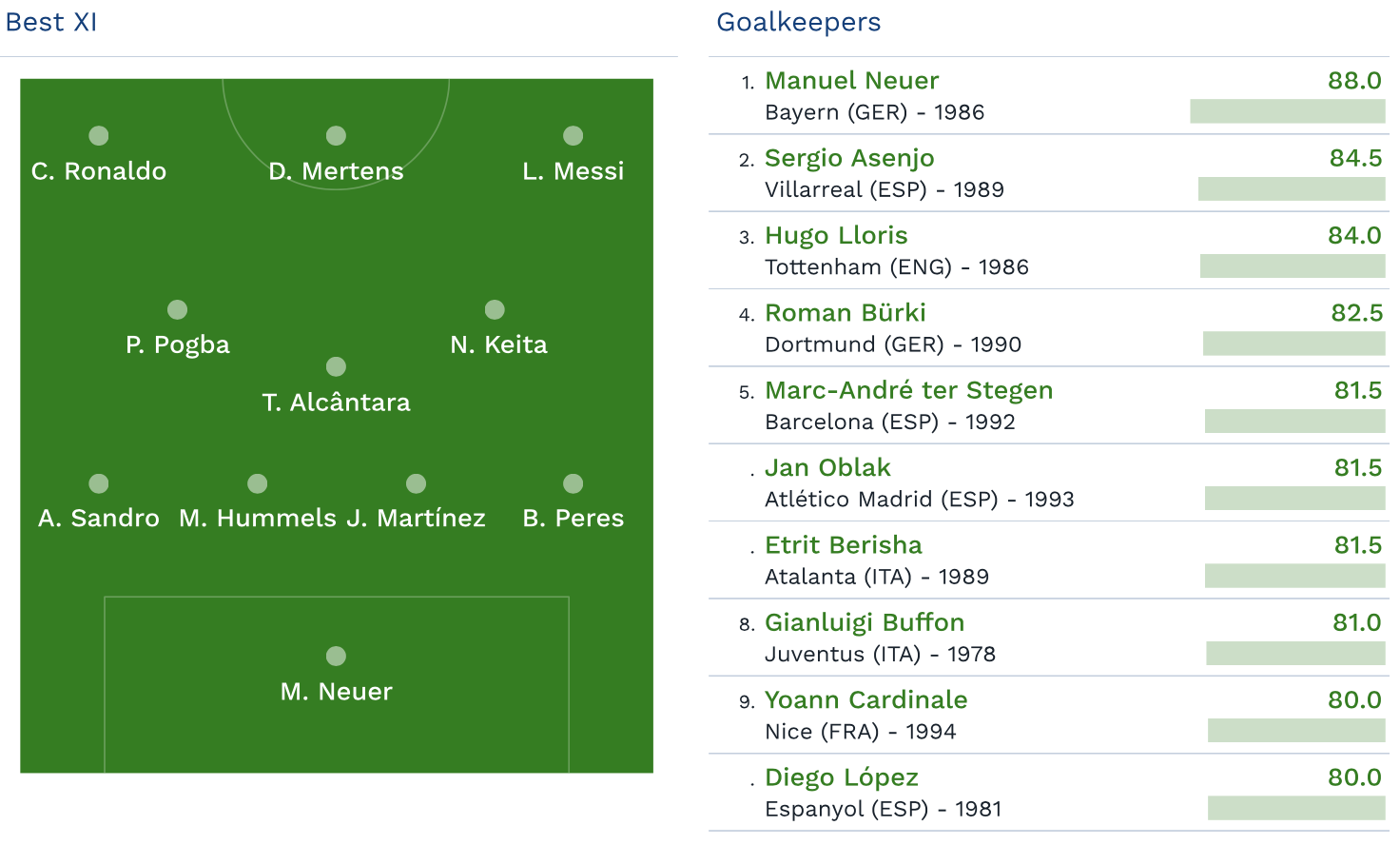Click the A. Sandro player dot
The image size is (1400, 845).
click(x=99, y=483)
